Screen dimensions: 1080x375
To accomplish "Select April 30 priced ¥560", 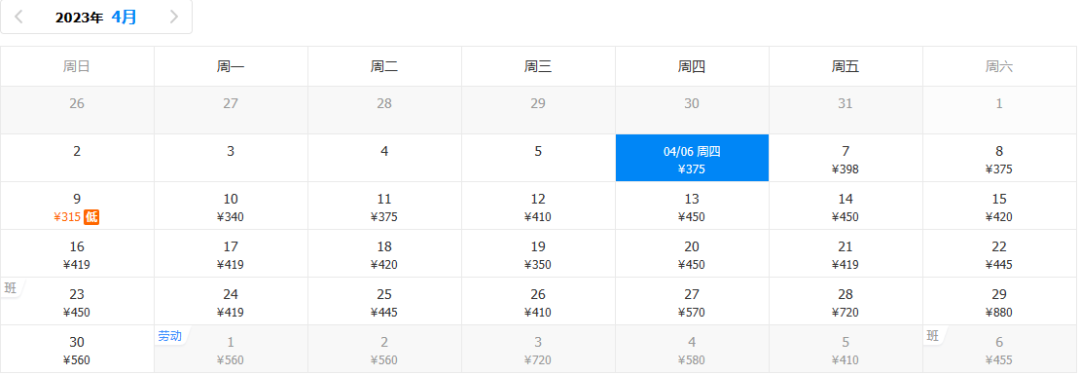I will coord(77,348).
